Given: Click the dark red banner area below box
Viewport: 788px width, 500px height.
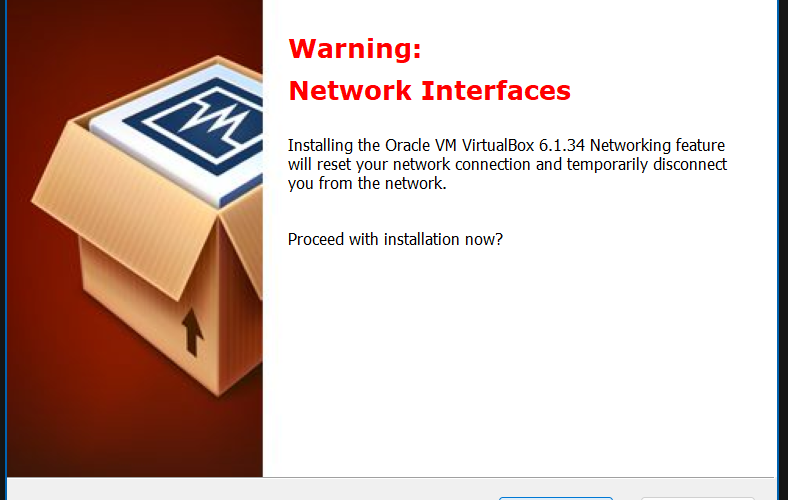Looking at the screenshot, I should (131, 442).
